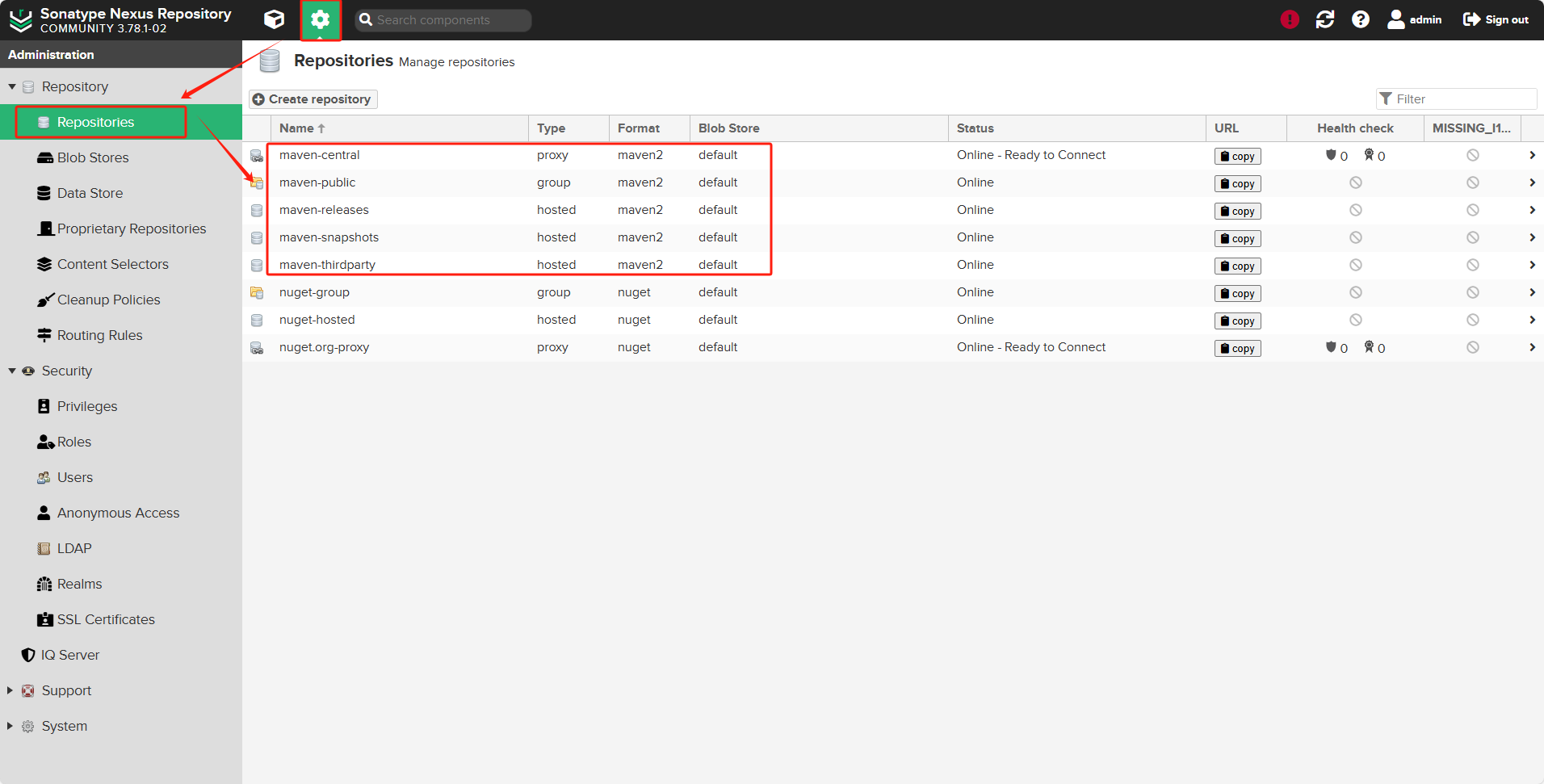Screen dimensions: 1544x784
Task: Open SSL Certificates item
Action: click(x=121, y=619)
